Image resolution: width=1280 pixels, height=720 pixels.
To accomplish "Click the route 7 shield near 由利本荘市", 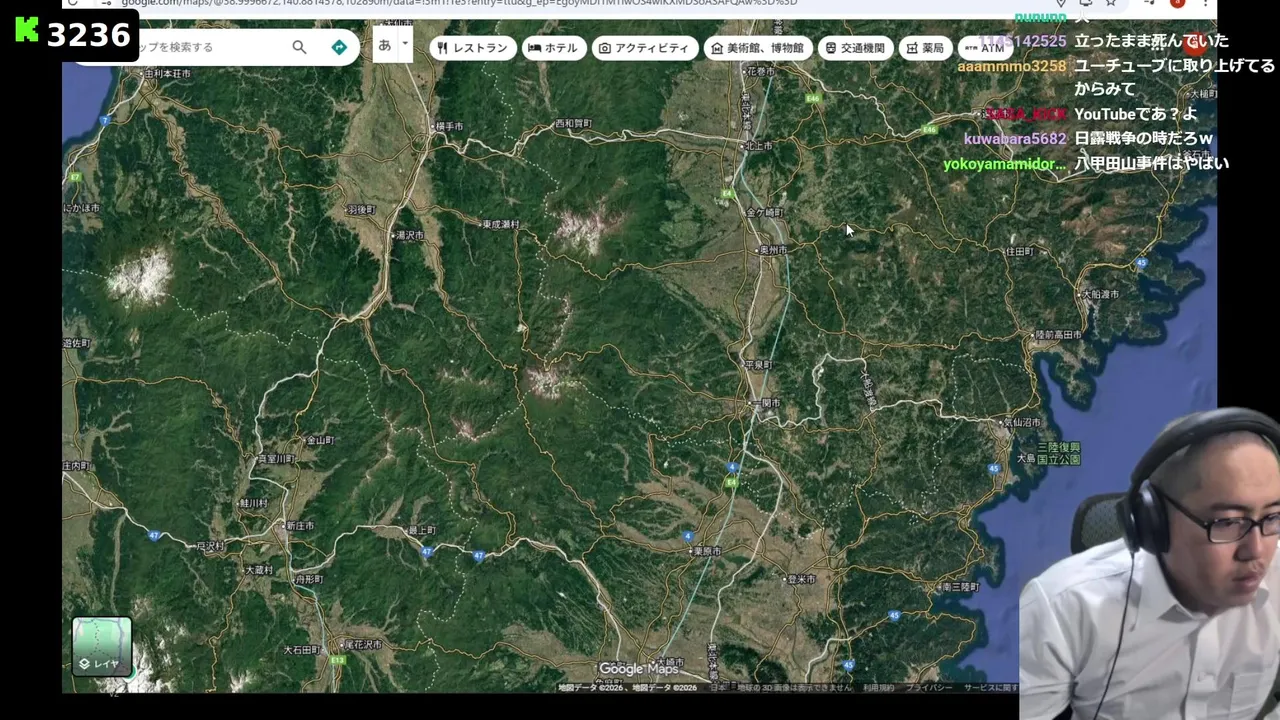I will pyautogui.click(x=103, y=120).
